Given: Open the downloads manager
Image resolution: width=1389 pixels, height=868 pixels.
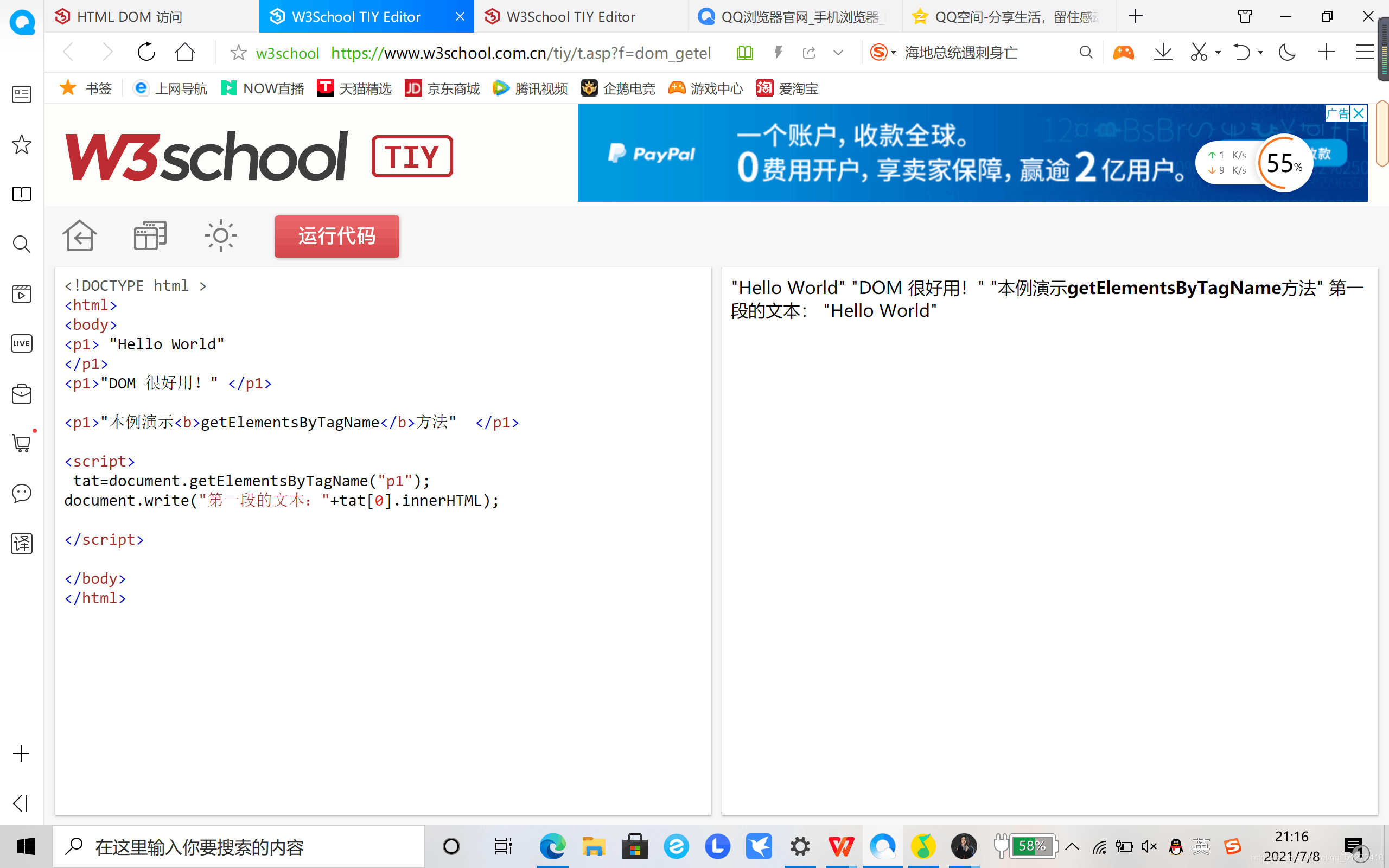Looking at the screenshot, I should [1163, 52].
